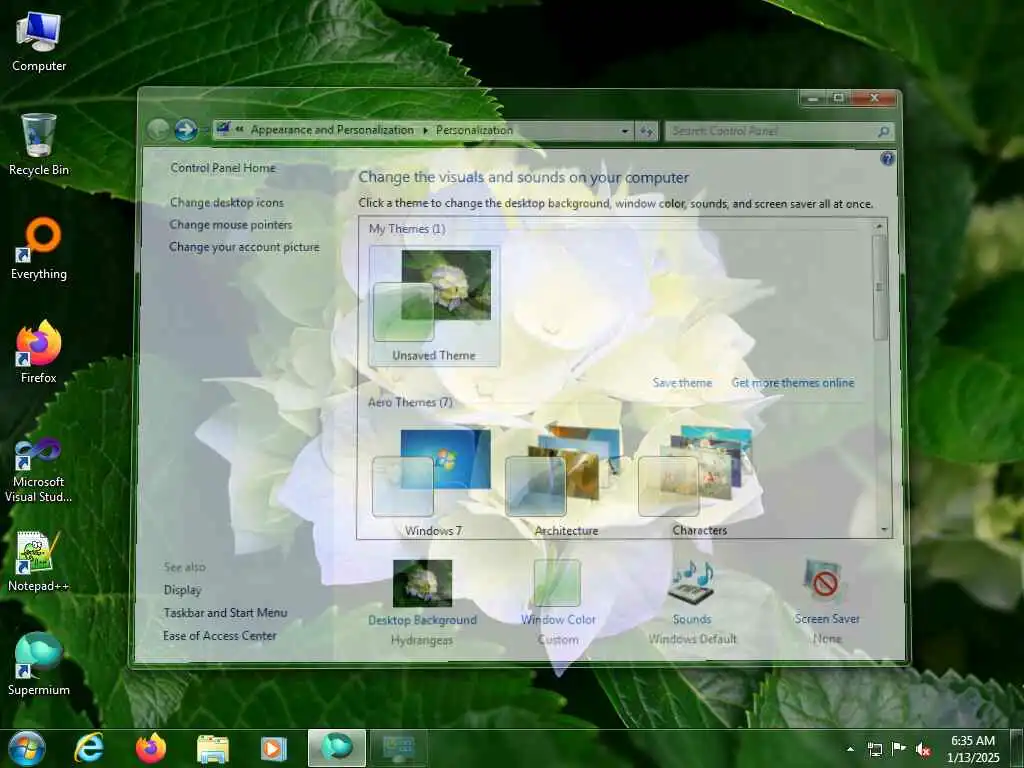Open the Help question mark icon
This screenshot has width=1024, height=768.
pyautogui.click(x=887, y=159)
